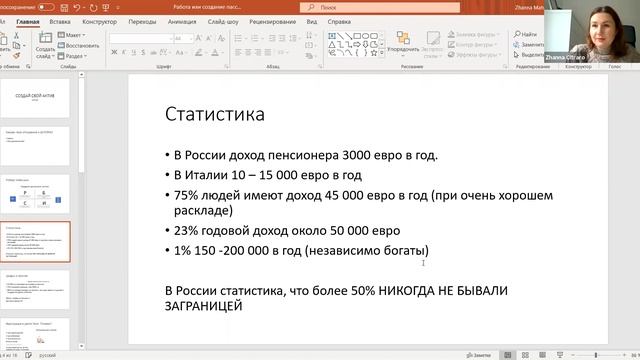Toggle italic К formatting
This screenshot has width=640, height=360.
click(x=124, y=52)
